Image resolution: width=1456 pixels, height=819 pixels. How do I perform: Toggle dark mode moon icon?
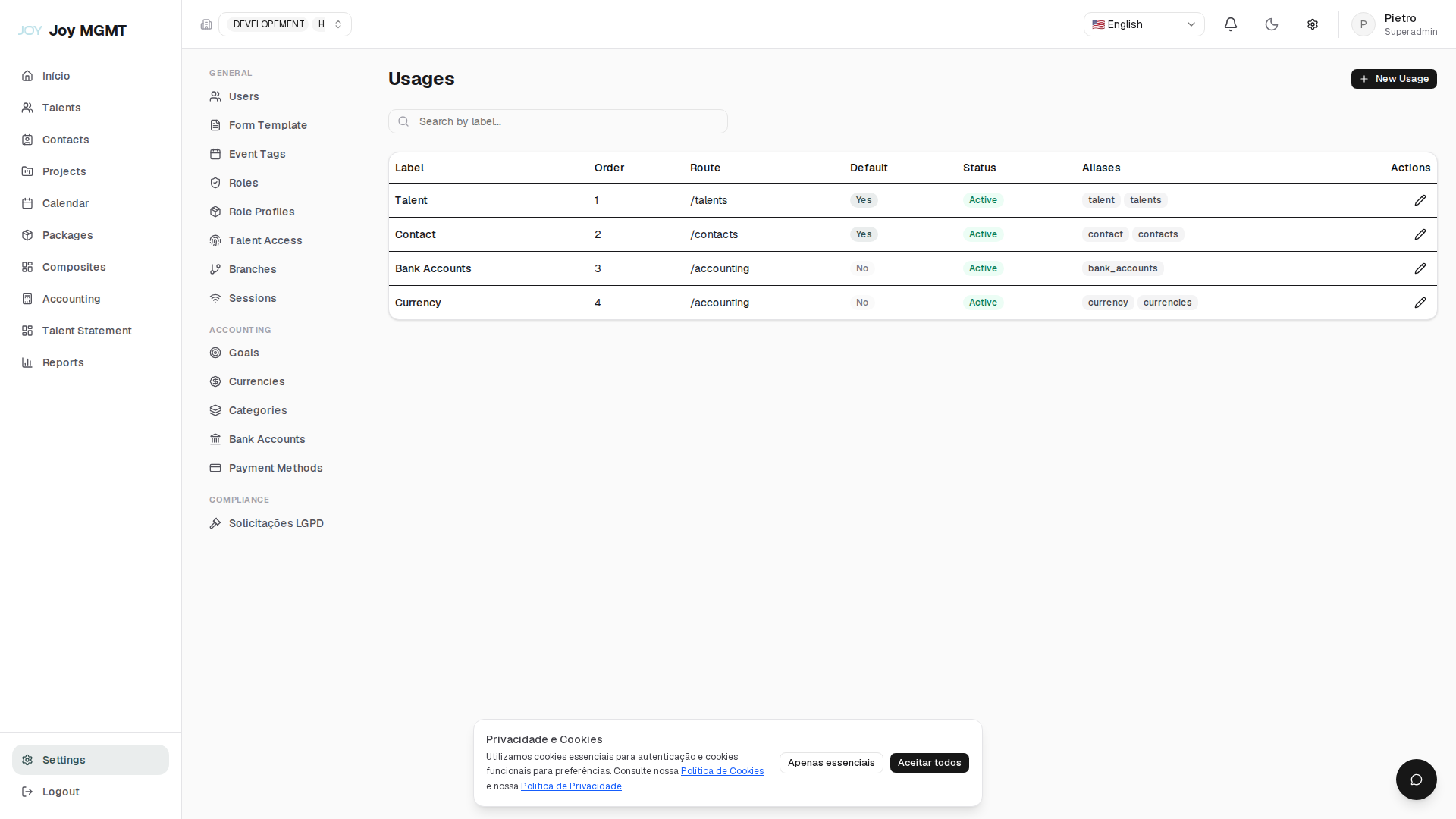[x=1272, y=24]
